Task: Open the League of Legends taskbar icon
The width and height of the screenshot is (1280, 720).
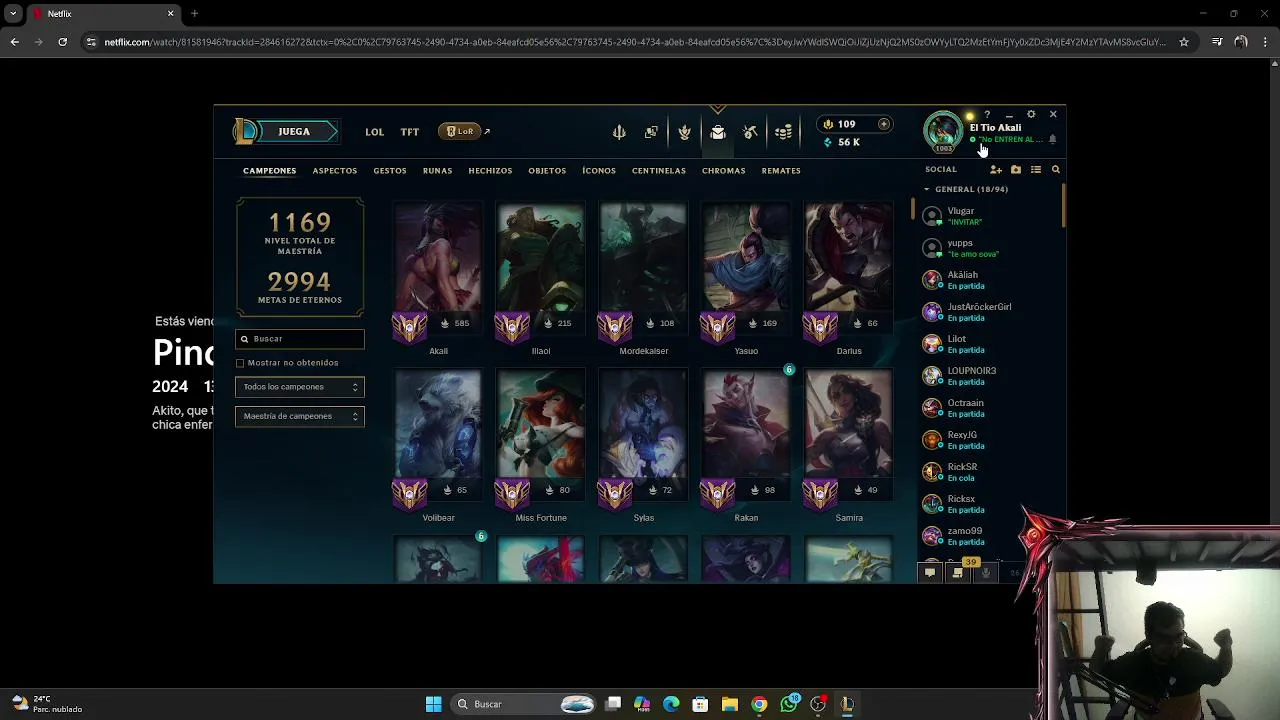Action: 847,704
